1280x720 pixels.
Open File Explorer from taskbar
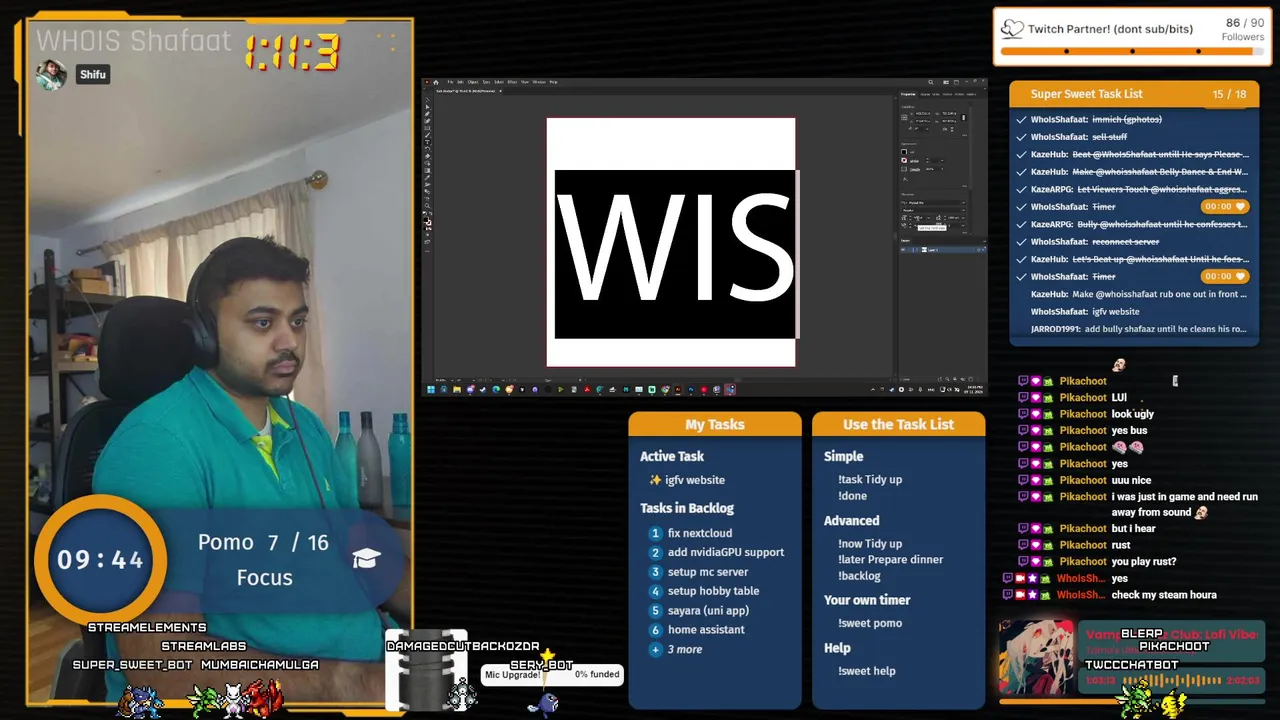pyautogui.click(x=457, y=390)
